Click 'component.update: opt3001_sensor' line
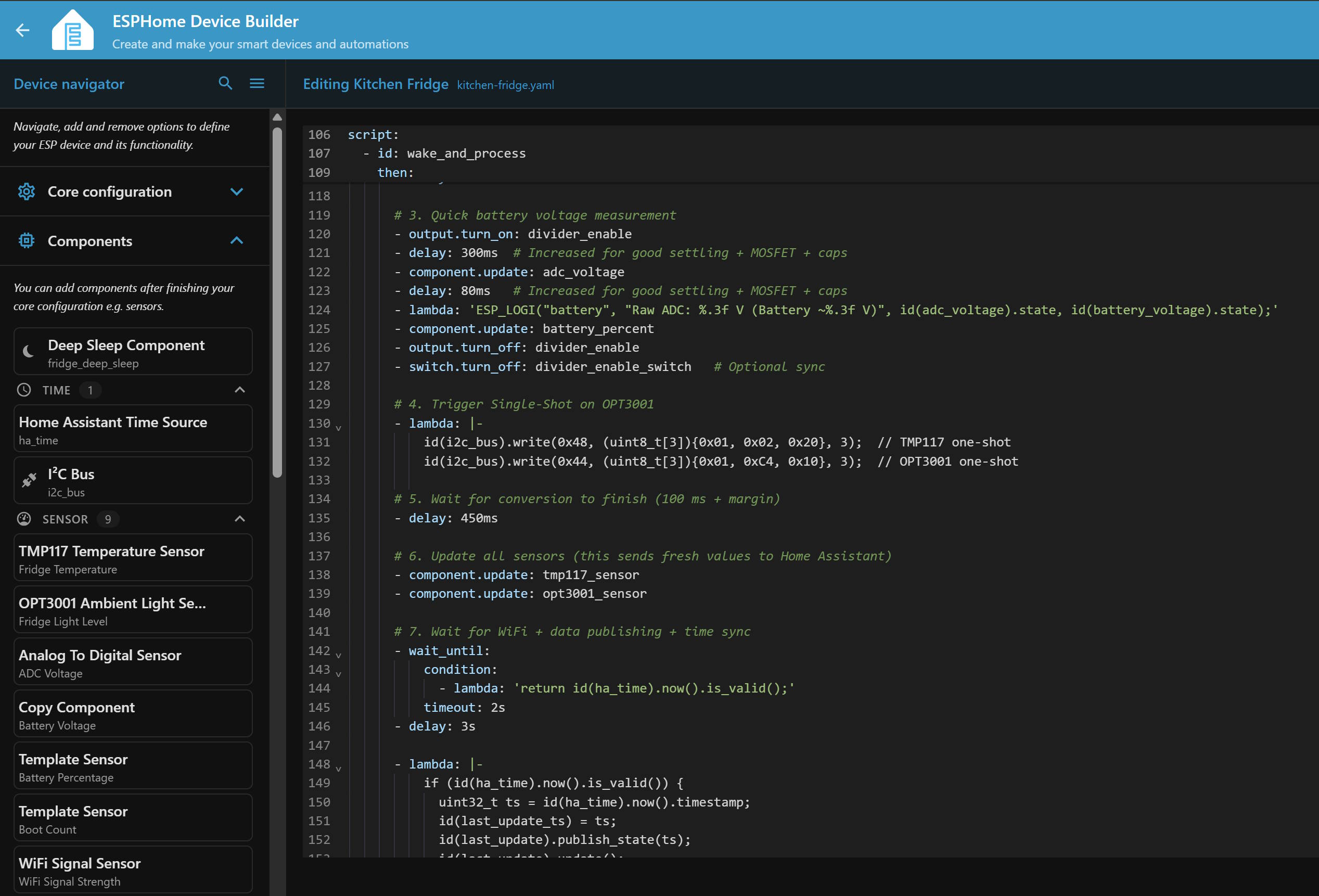The height and width of the screenshot is (896, 1319). [x=528, y=594]
